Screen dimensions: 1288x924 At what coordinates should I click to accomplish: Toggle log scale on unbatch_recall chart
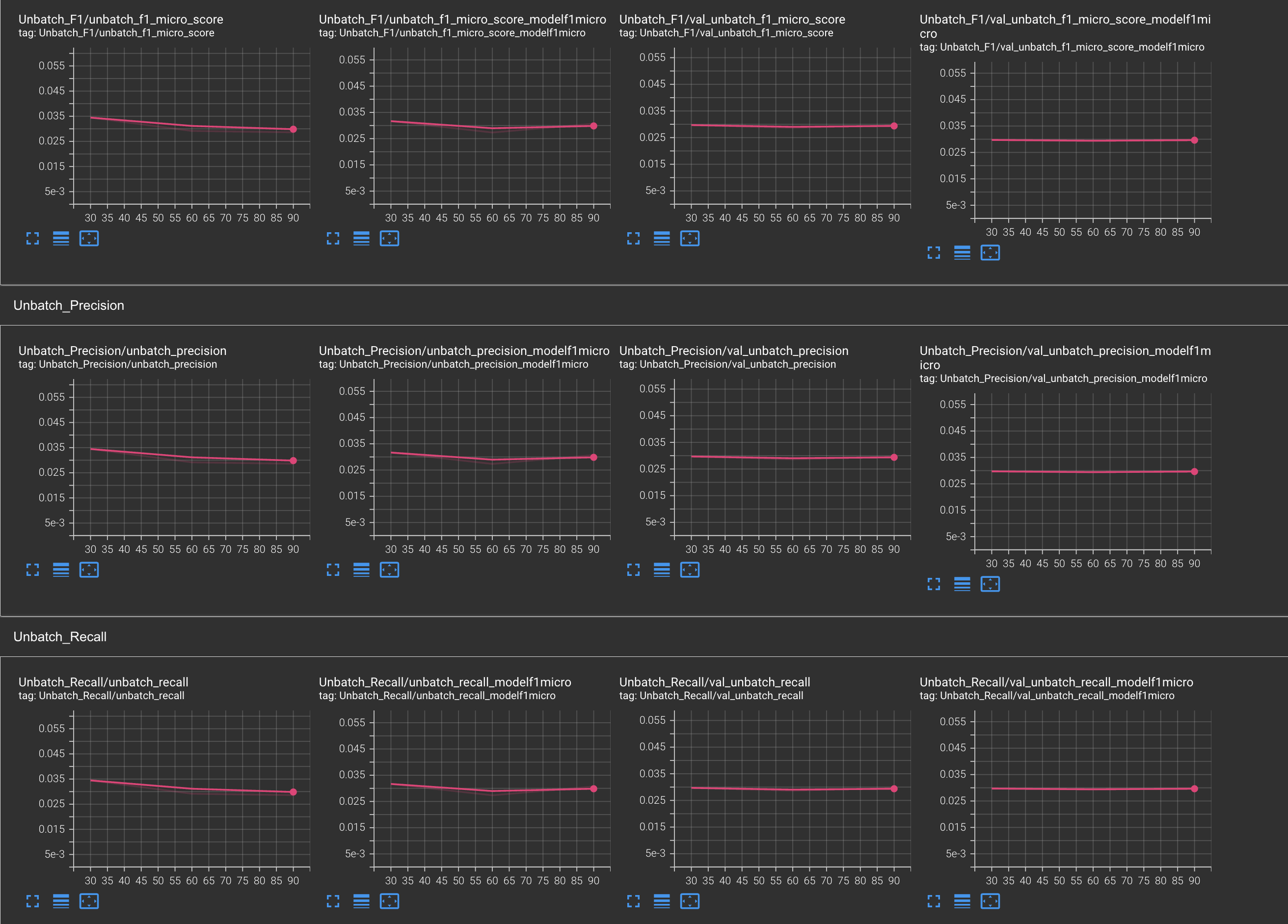point(61,901)
